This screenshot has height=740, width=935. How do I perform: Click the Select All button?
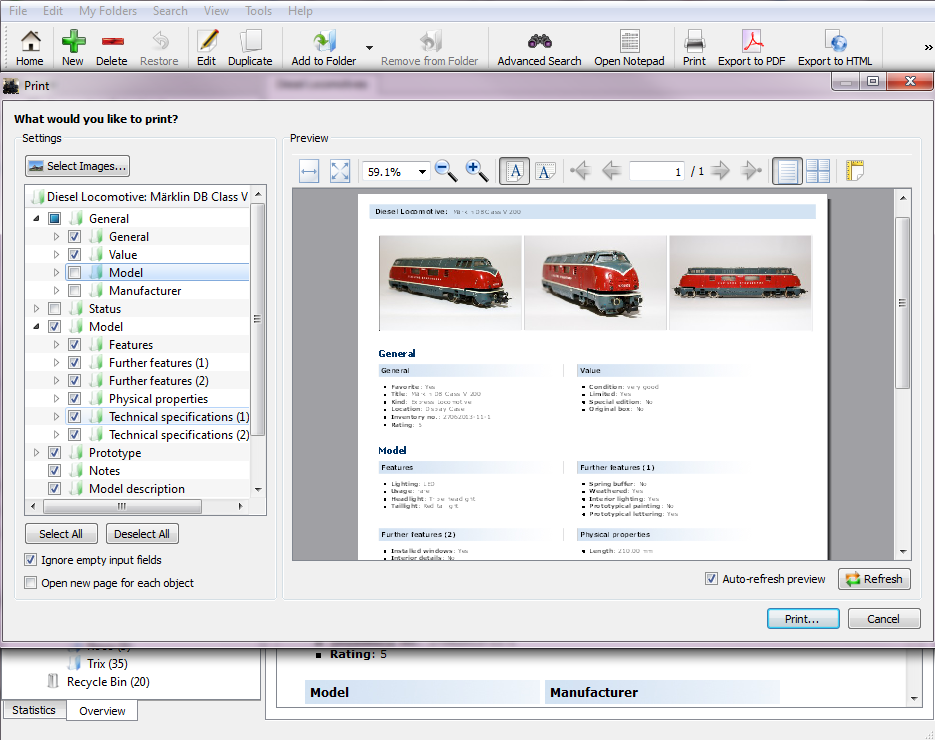[x=61, y=534]
